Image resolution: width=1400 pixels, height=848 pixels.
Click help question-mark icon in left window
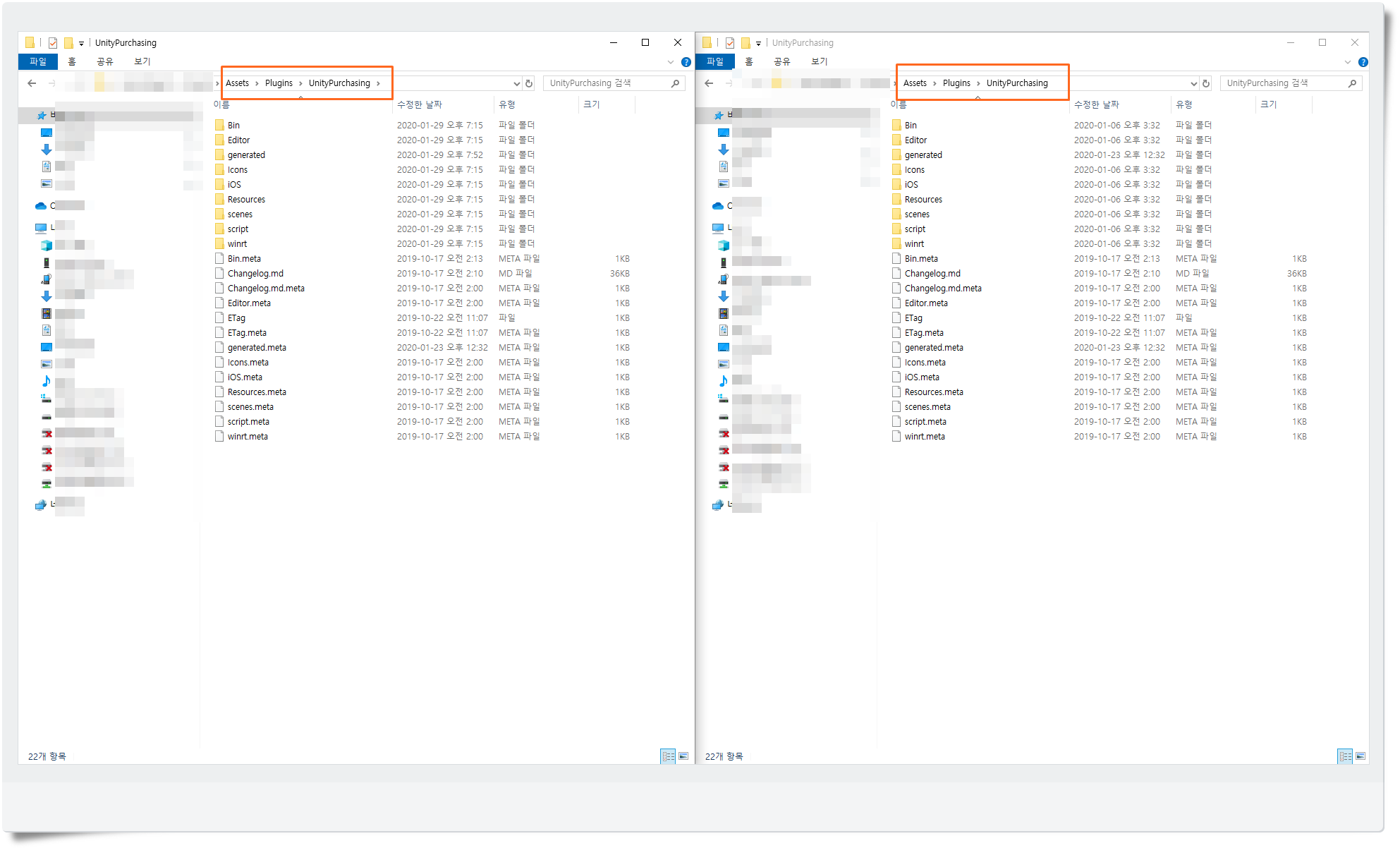(686, 62)
